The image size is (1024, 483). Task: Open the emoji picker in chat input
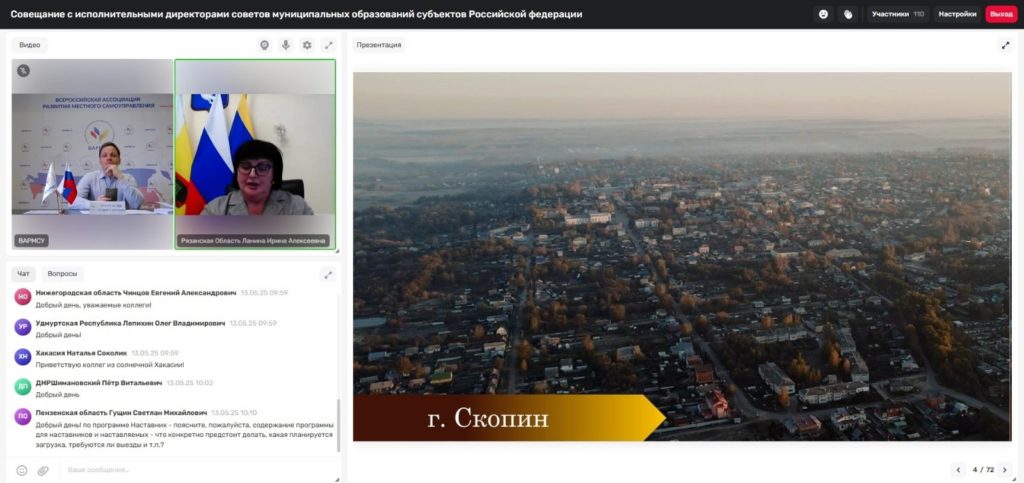point(22,470)
